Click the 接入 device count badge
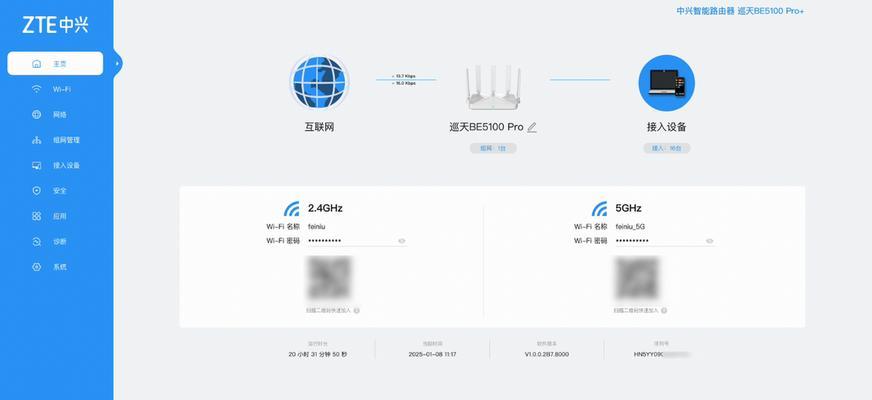Viewport: 872px width, 400px height. [667, 149]
